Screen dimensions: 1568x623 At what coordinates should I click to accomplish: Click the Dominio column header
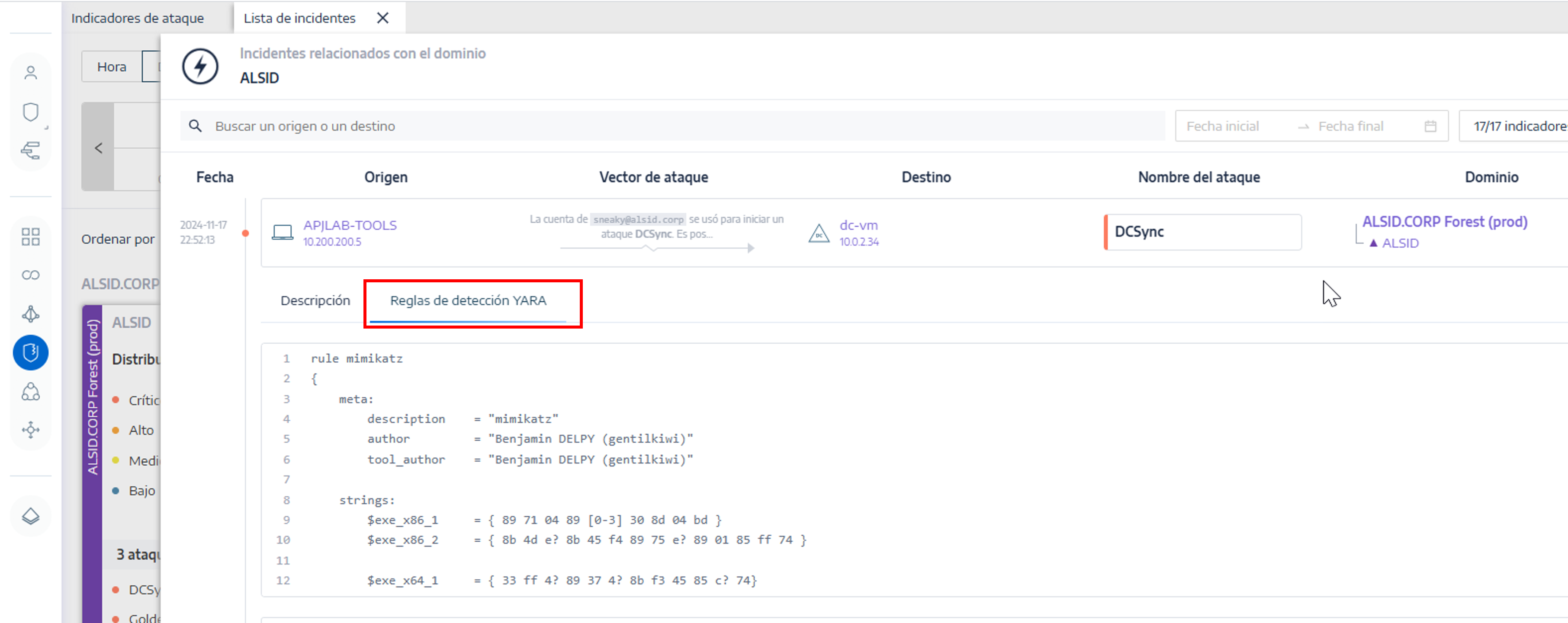coord(1491,177)
